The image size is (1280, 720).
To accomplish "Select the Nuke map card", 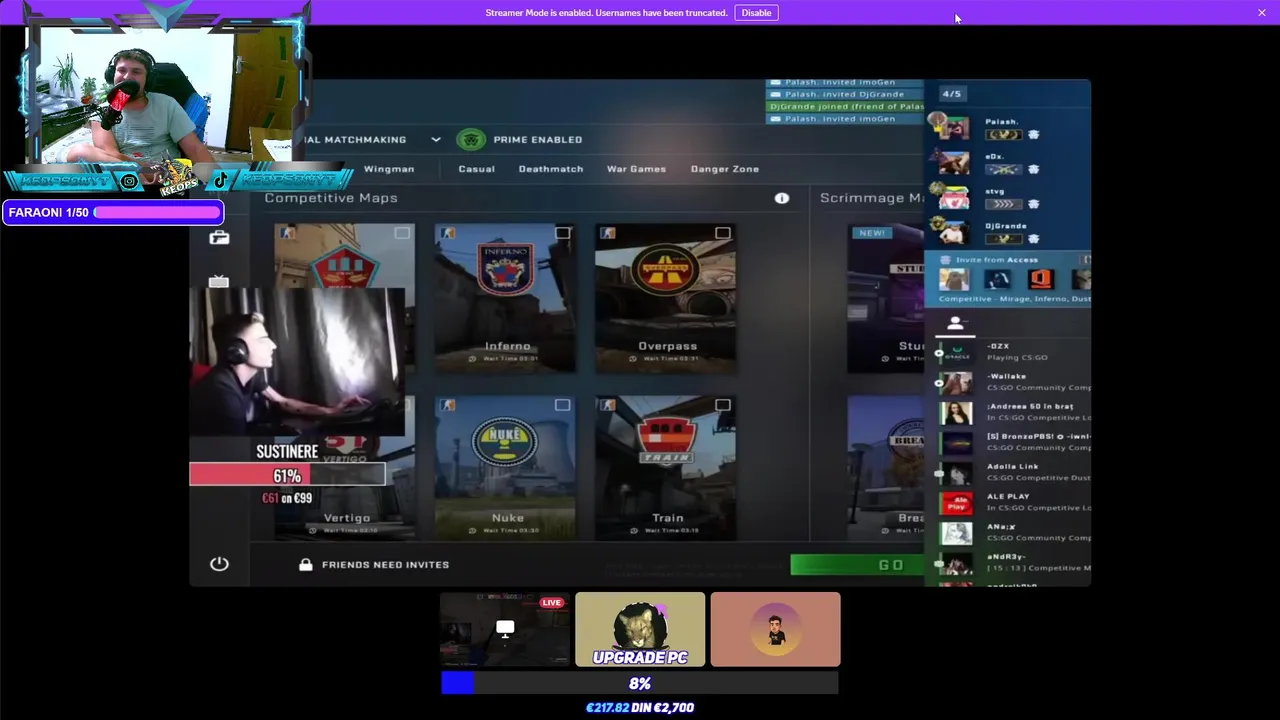I will pos(505,468).
